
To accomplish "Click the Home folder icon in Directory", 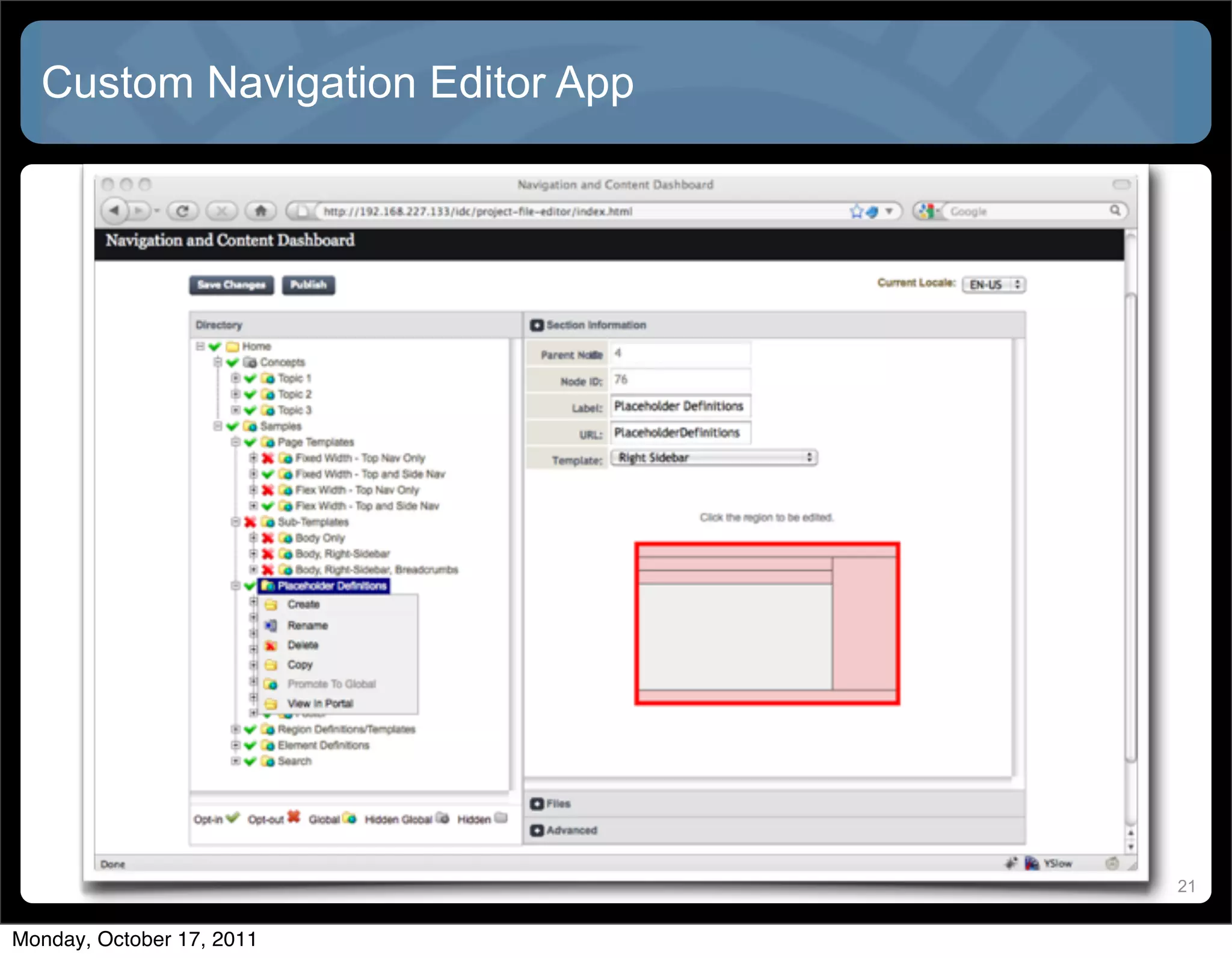I will [x=232, y=346].
